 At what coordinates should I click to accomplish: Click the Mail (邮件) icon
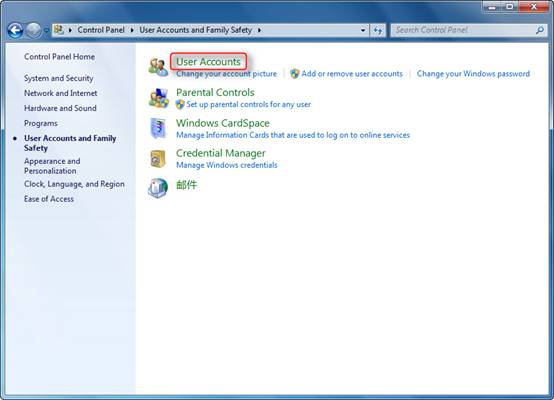[x=158, y=188]
